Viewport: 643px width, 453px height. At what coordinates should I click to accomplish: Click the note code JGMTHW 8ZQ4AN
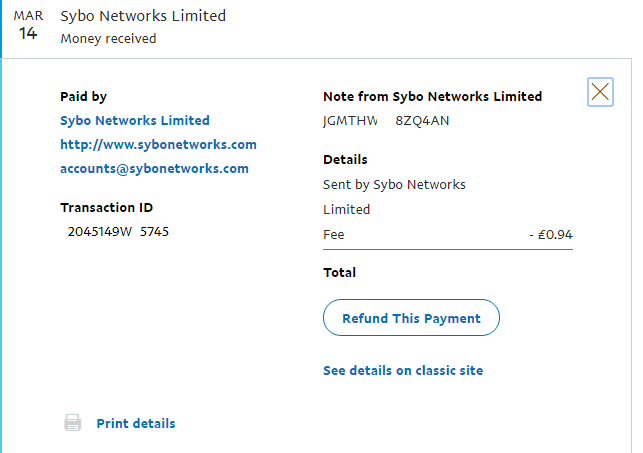coord(386,120)
